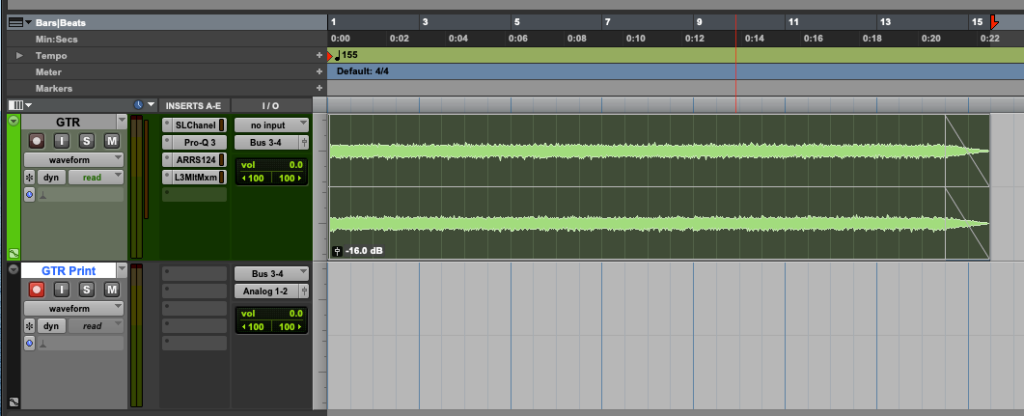Click the tempo quarter-note 155 event

tap(346, 55)
